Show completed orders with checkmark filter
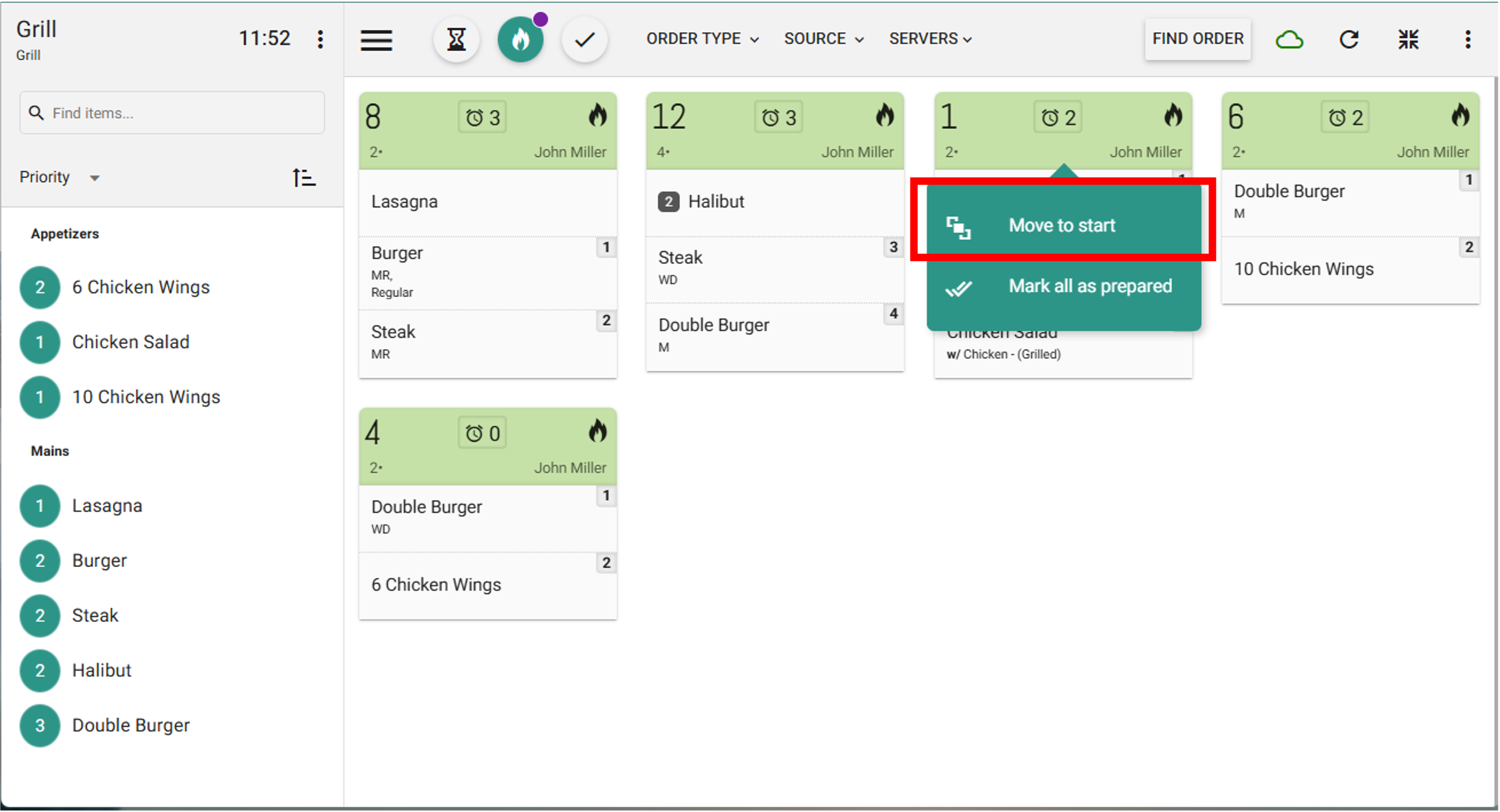The width and height of the screenshot is (1500, 812). pyautogui.click(x=584, y=40)
